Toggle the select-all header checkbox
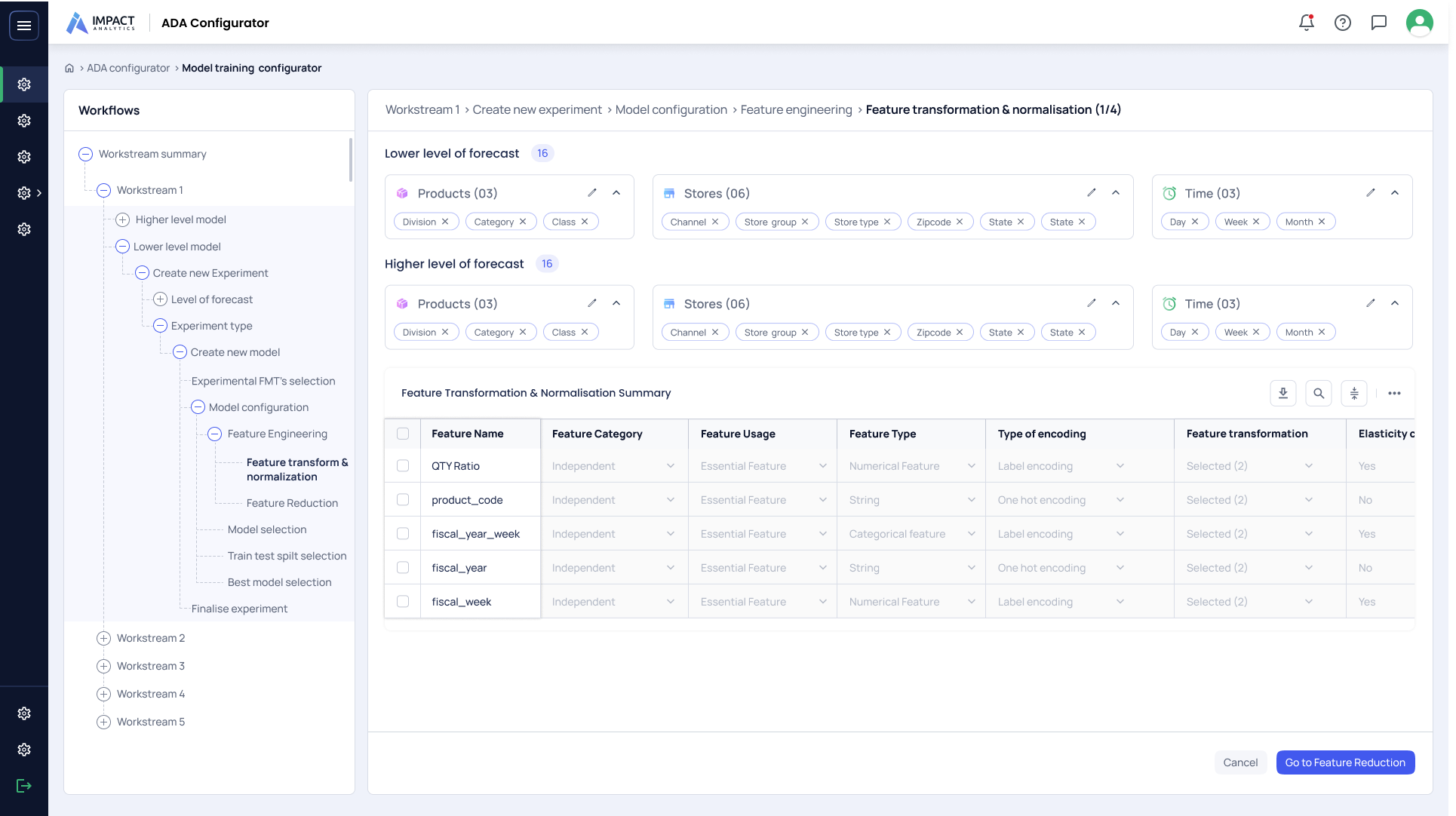 pyautogui.click(x=403, y=434)
